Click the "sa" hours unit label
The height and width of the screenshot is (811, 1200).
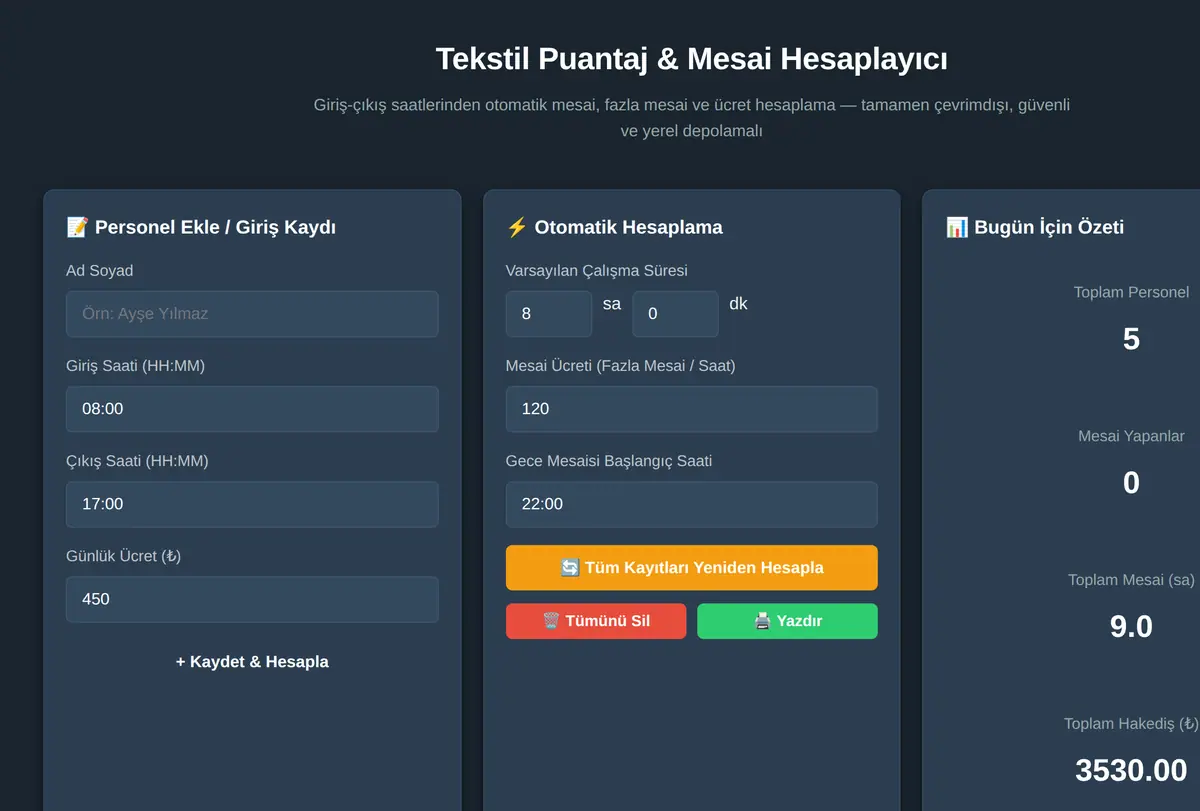[x=612, y=304]
